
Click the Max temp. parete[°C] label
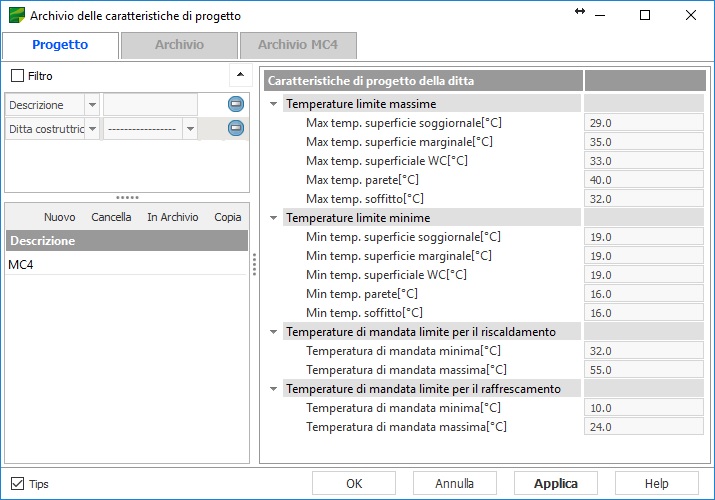tap(362, 180)
